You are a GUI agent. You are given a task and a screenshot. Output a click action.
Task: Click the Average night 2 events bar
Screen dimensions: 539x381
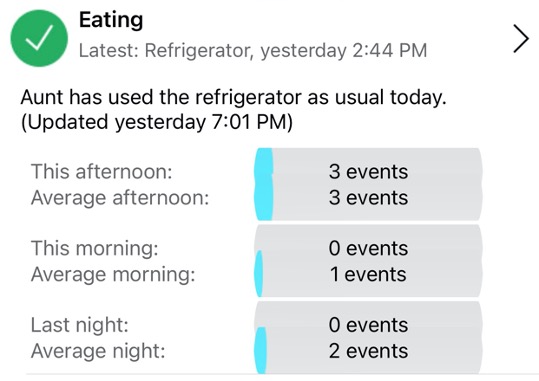pos(368,351)
